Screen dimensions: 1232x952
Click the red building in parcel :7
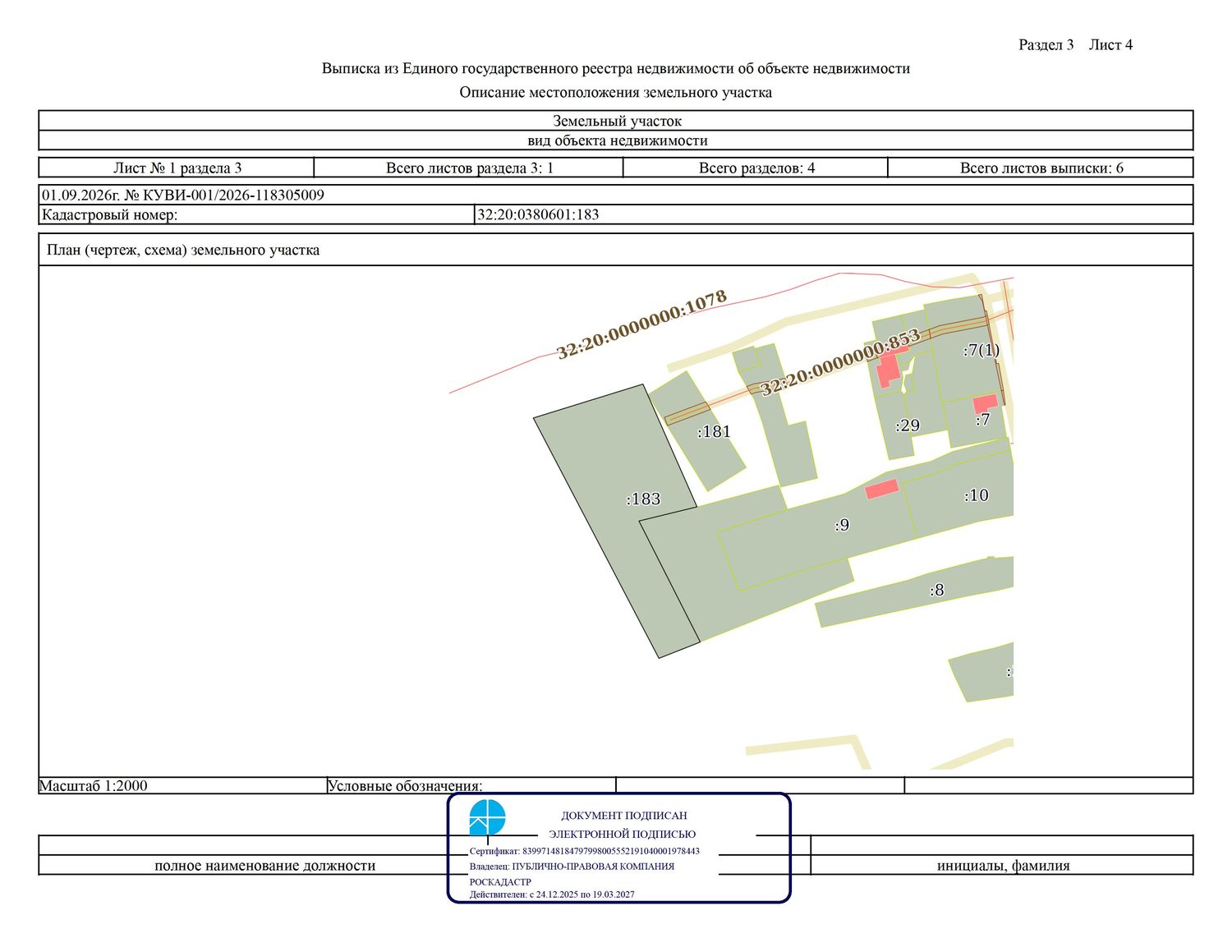(986, 403)
